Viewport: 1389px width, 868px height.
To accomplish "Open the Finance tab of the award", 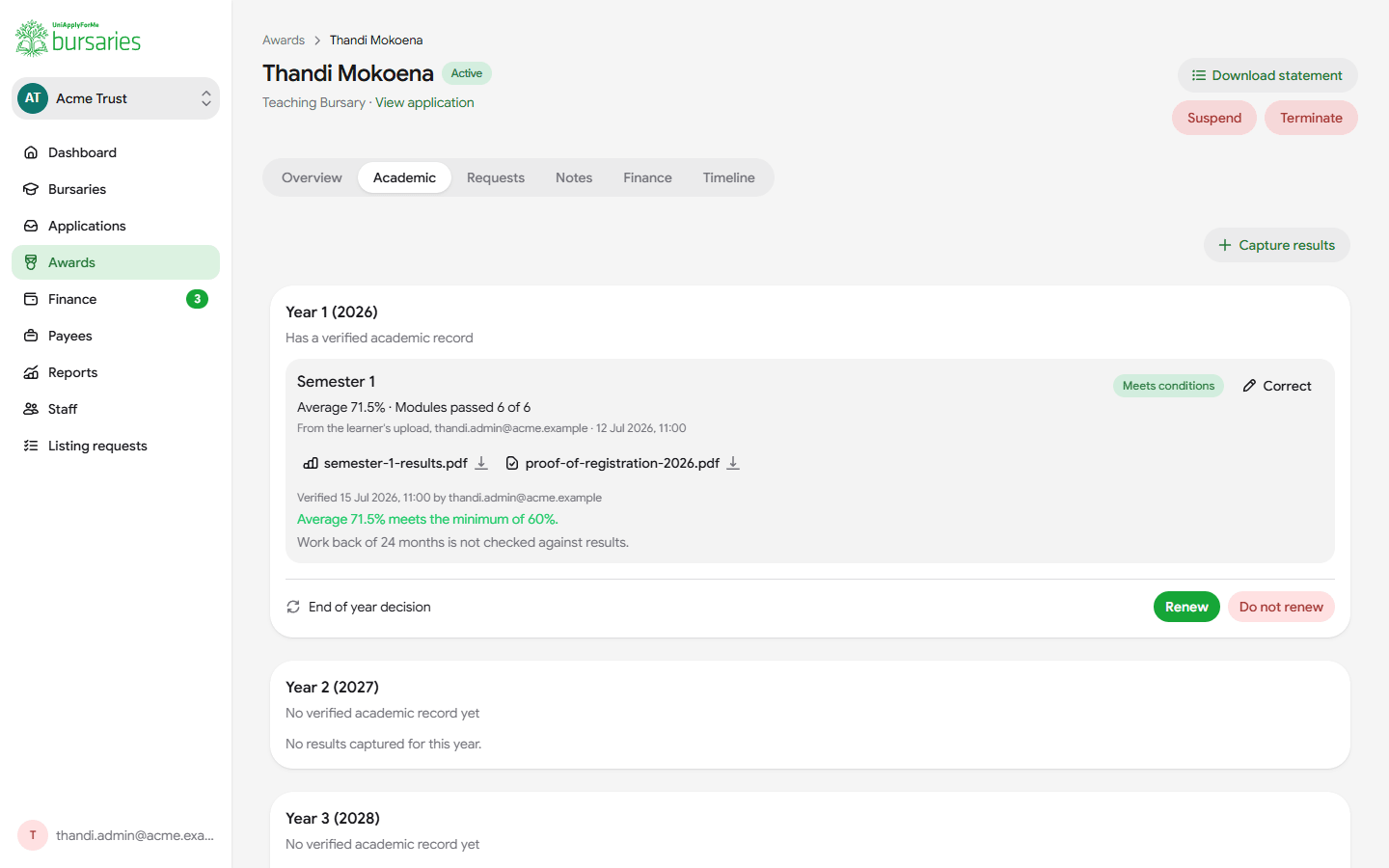I will coord(647,177).
